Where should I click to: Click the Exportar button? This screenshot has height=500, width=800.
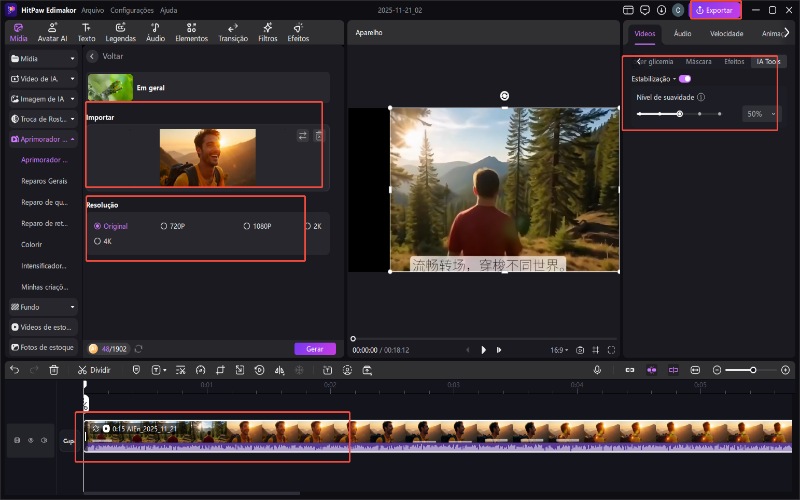714,10
